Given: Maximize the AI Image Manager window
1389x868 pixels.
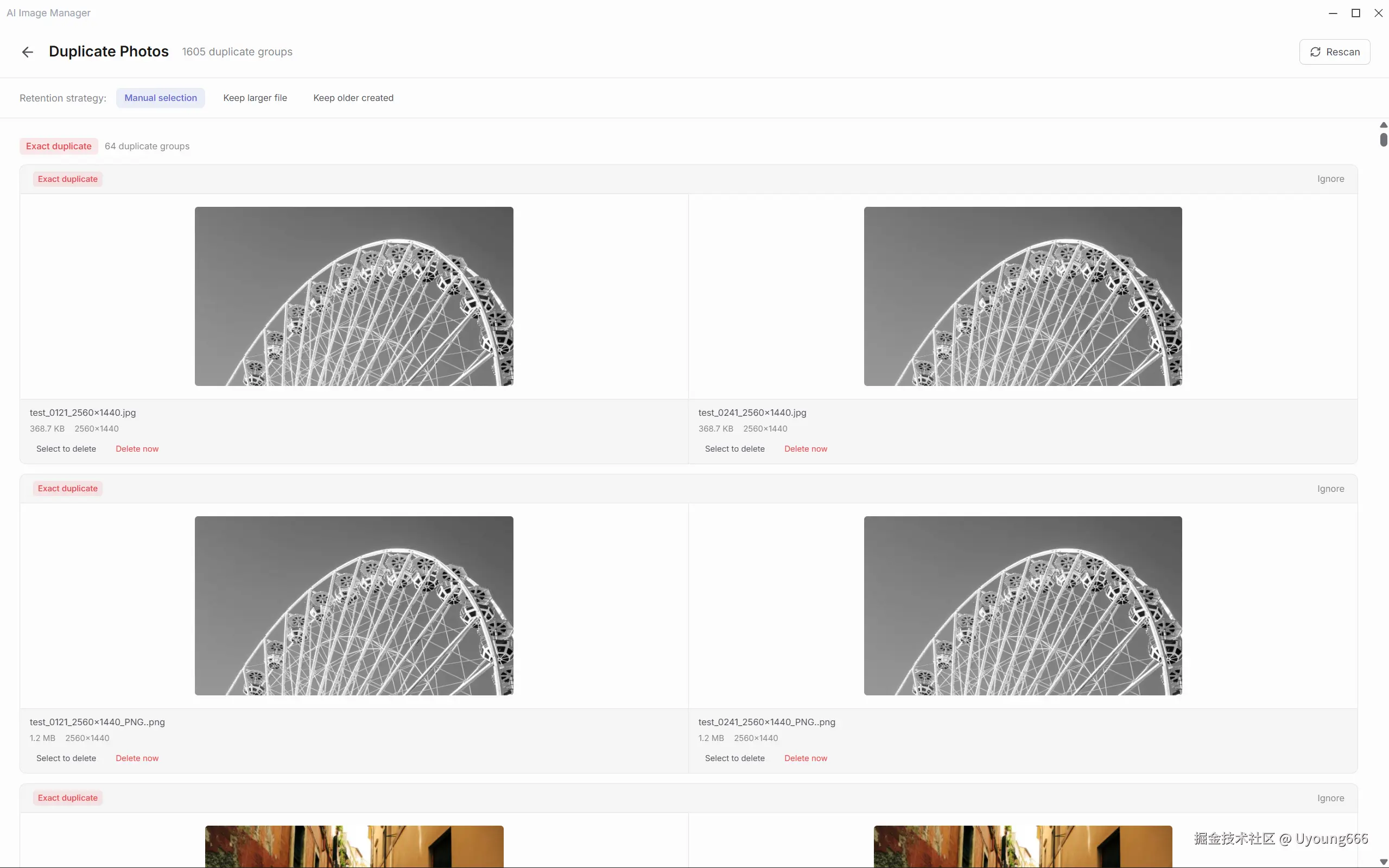Looking at the screenshot, I should click(1356, 13).
